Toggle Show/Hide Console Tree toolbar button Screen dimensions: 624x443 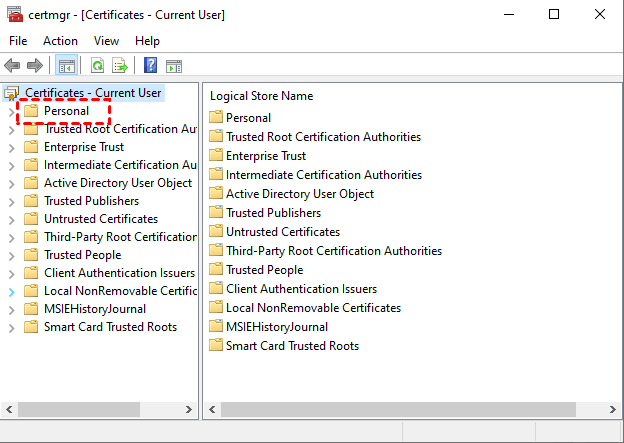67,66
